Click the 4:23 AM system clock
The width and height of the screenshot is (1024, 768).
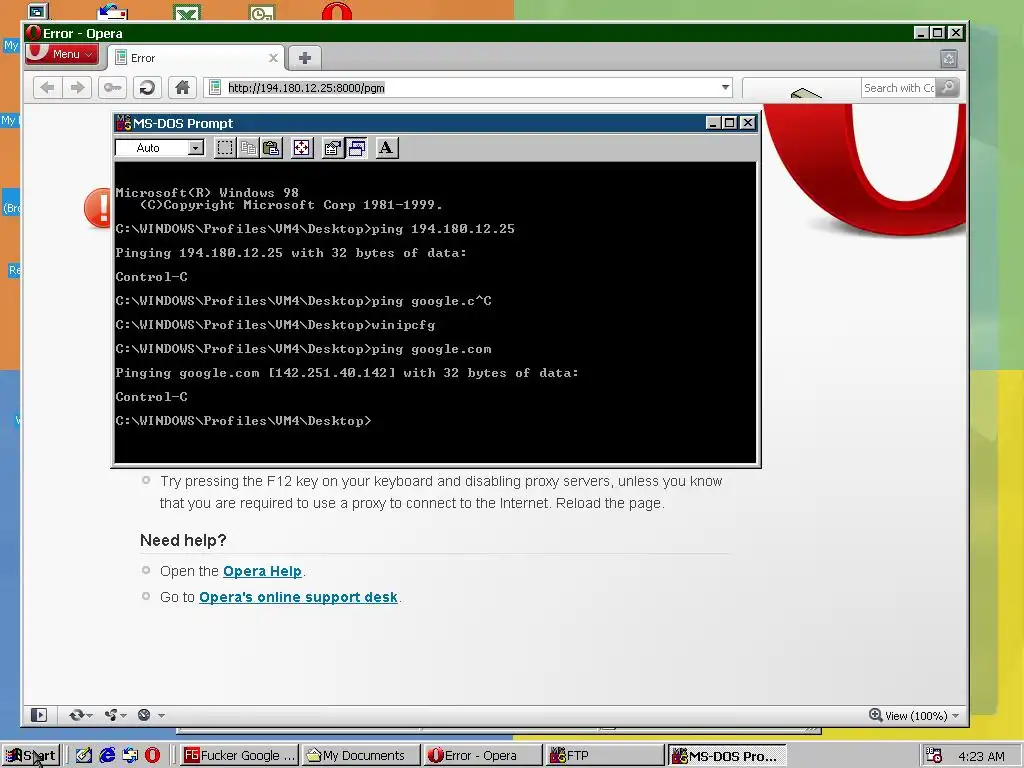click(x=981, y=756)
